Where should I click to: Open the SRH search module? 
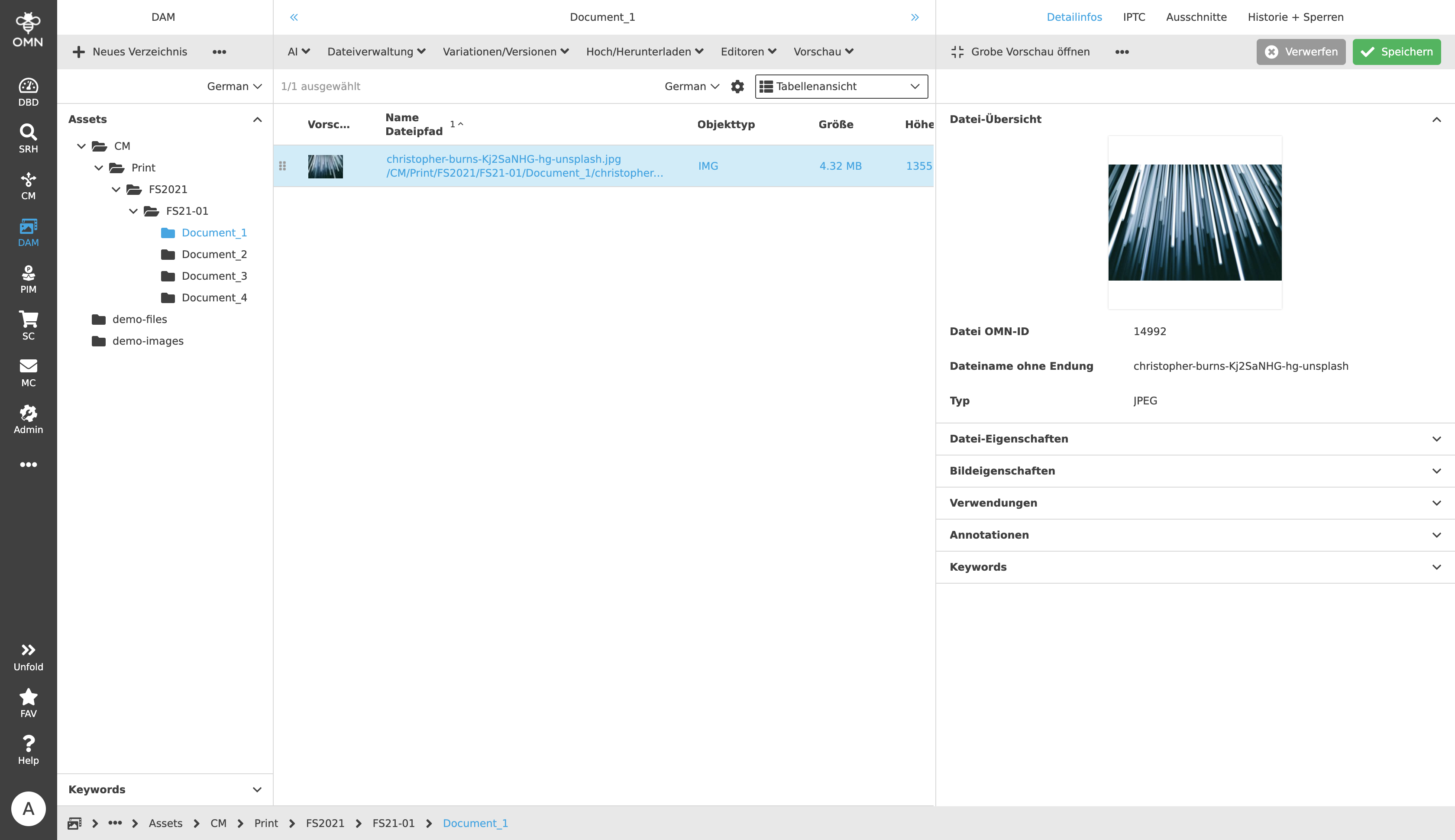28,139
